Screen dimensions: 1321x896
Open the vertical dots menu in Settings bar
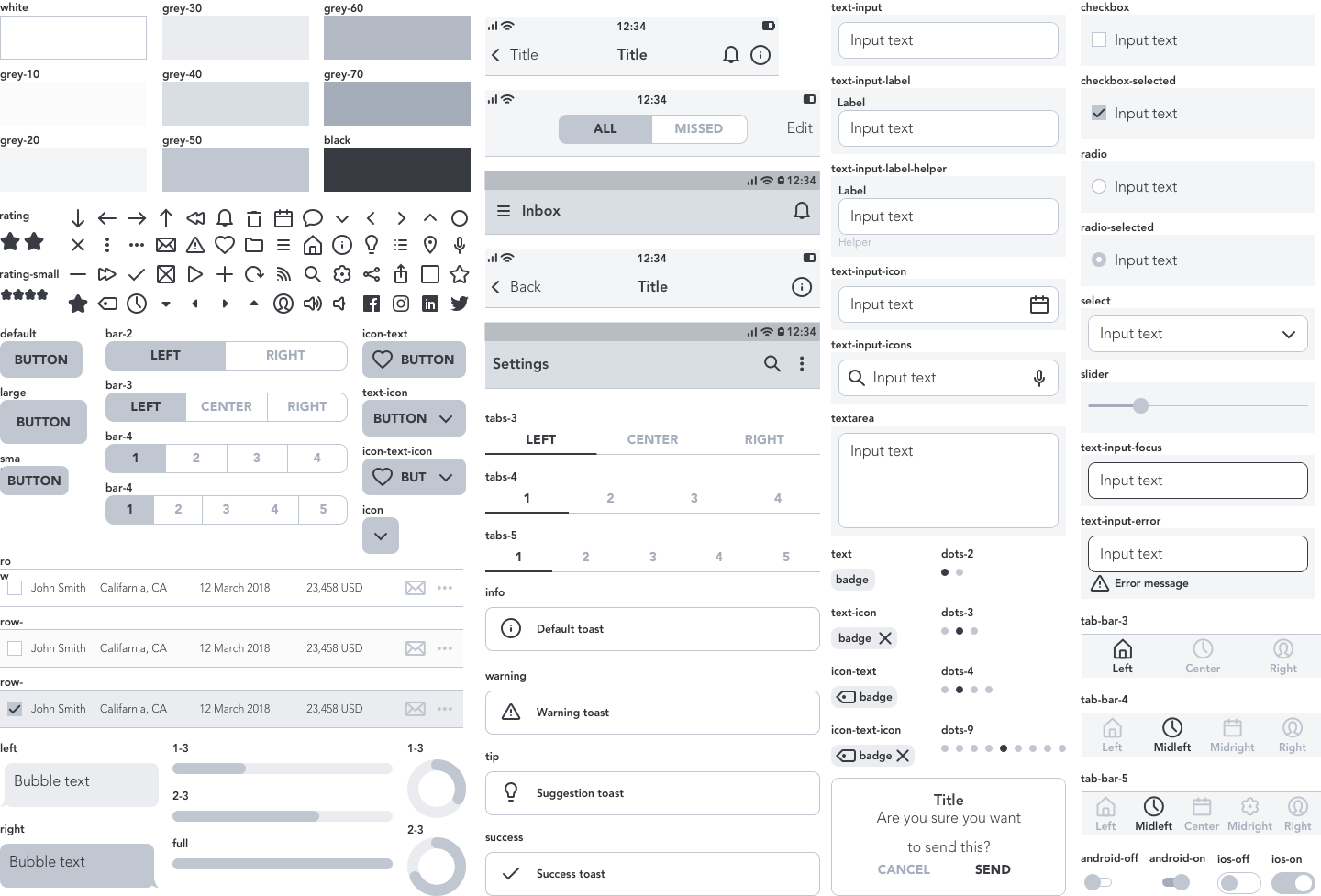coord(802,364)
